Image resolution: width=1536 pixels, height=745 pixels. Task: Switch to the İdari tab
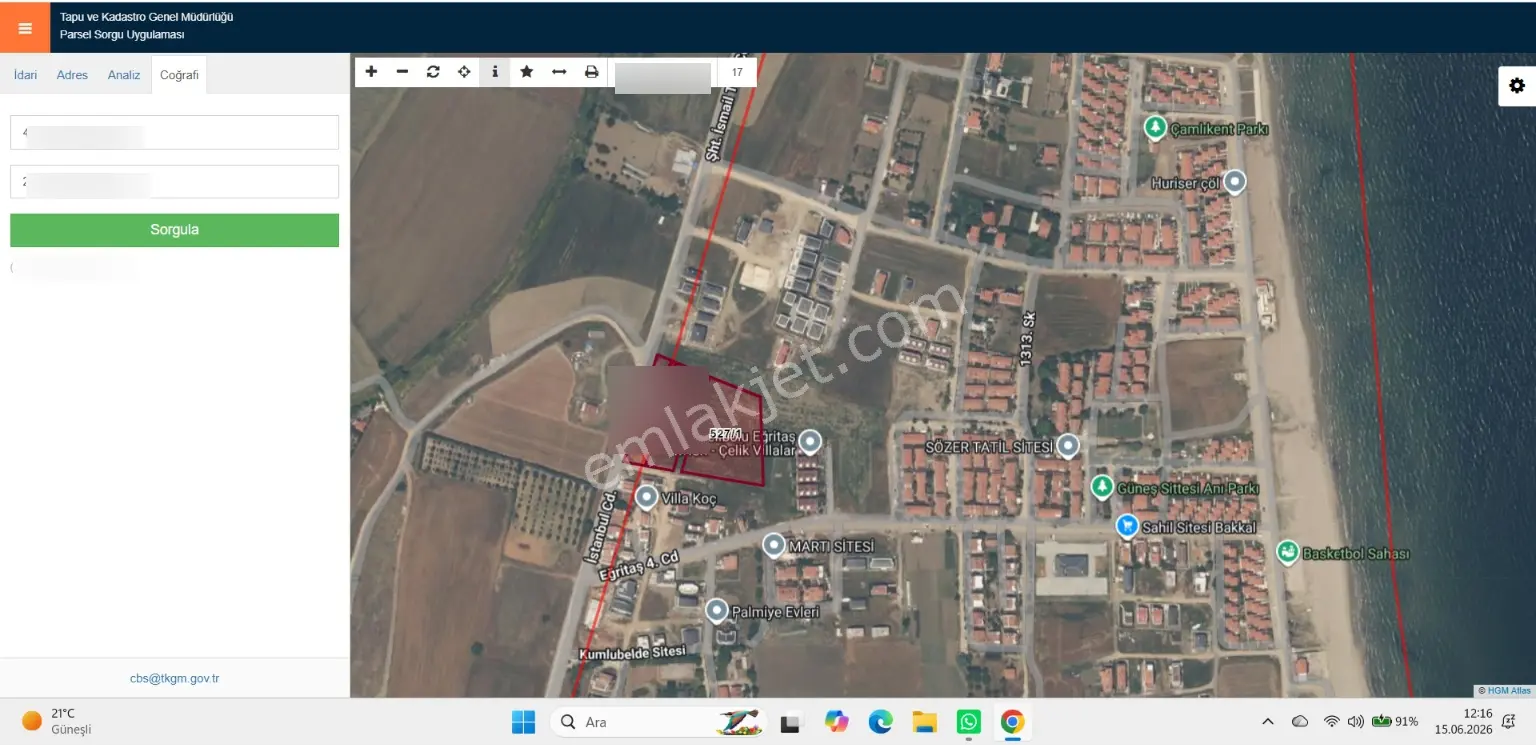pyautogui.click(x=25, y=75)
